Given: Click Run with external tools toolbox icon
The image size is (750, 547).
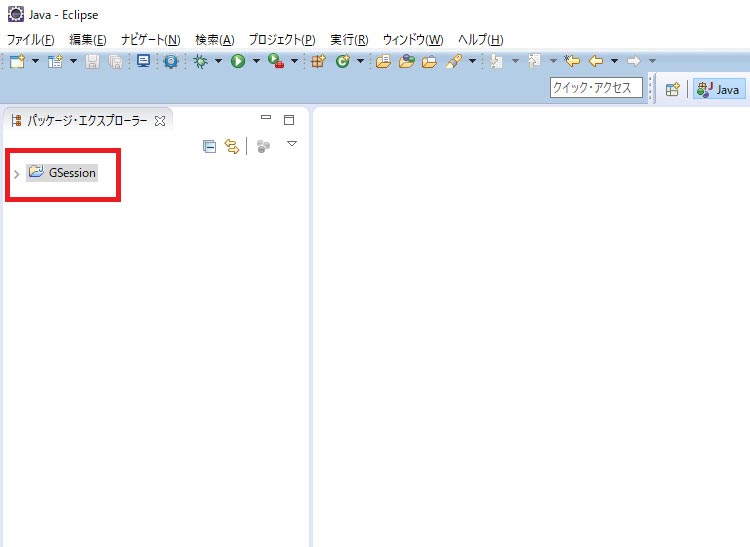Looking at the screenshot, I should [x=276, y=61].
